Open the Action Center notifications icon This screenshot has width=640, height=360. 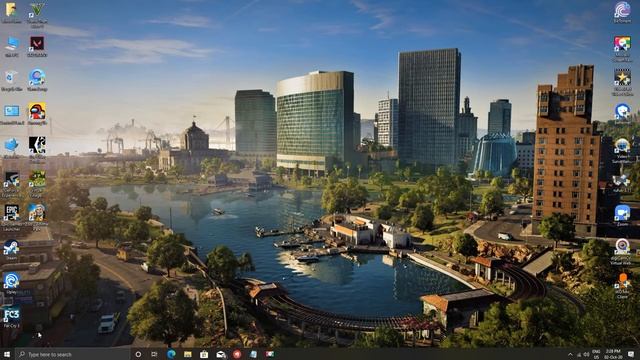tap(631, 354)
